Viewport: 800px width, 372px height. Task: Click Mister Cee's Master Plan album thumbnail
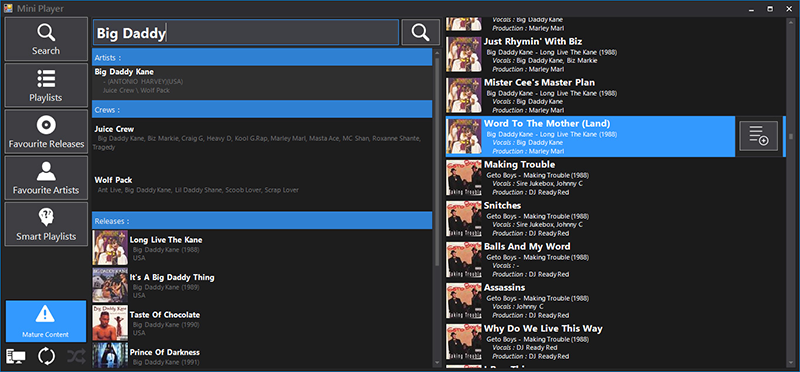coord(464,95)
